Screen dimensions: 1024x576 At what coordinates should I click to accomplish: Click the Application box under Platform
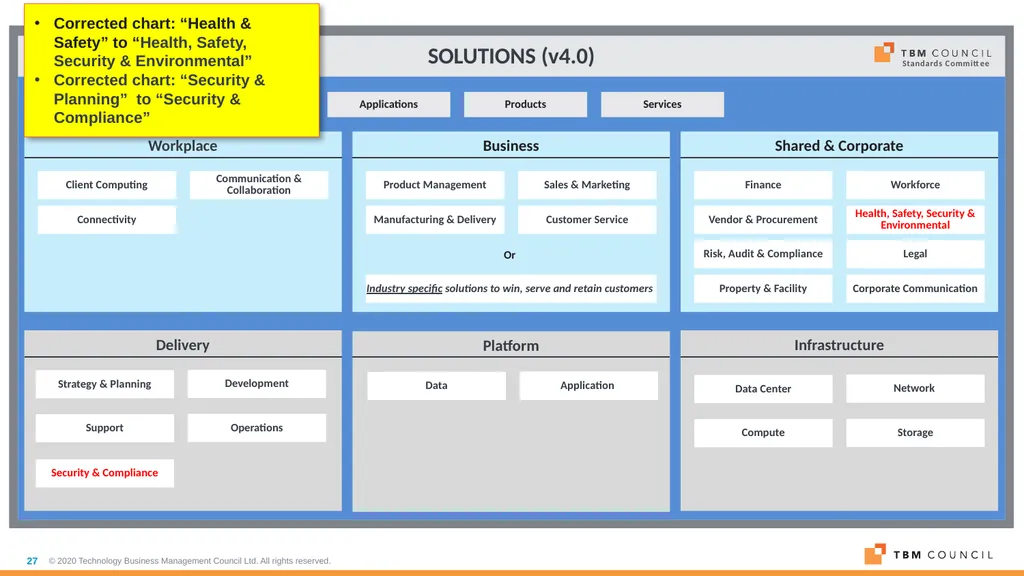[x=588, y=385]
